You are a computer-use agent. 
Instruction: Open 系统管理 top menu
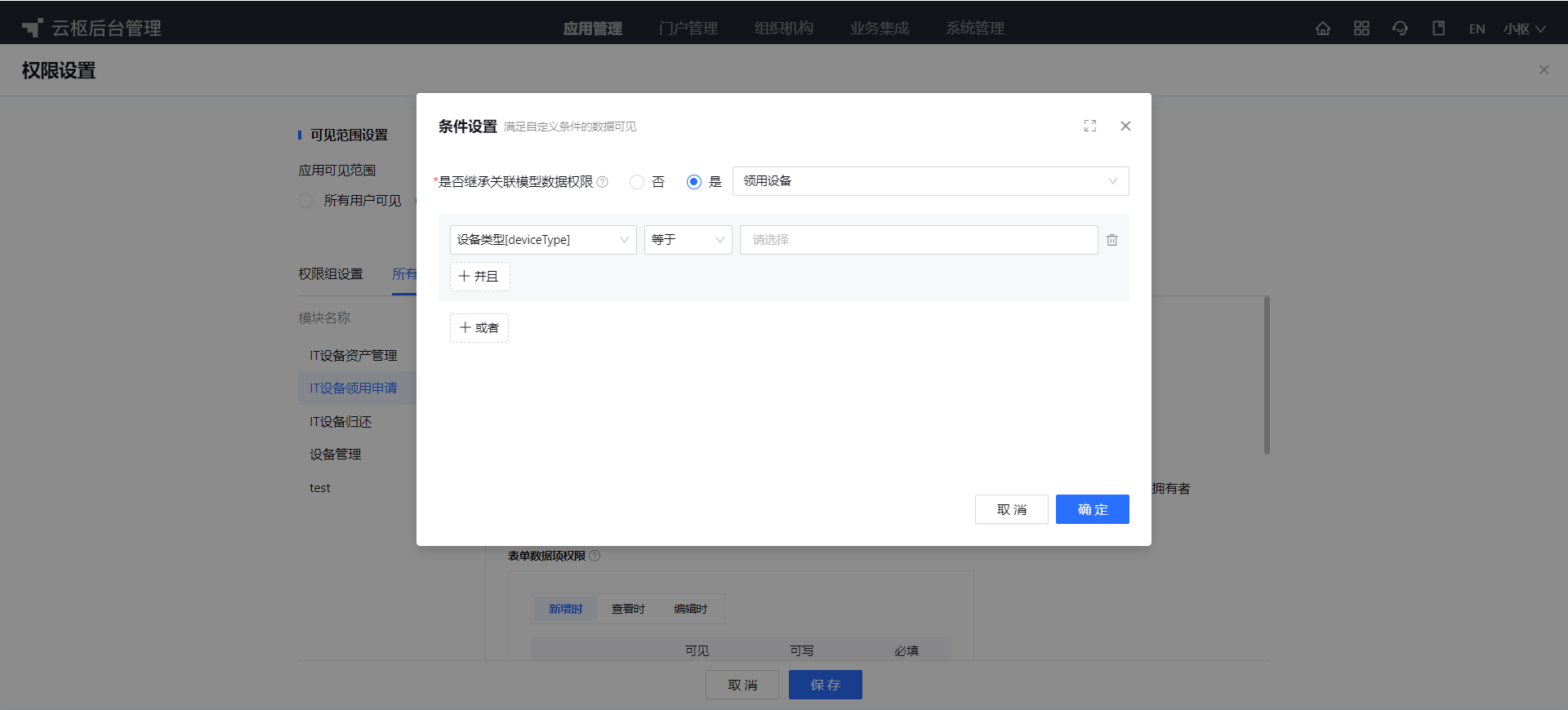click(x=975, y=29)
